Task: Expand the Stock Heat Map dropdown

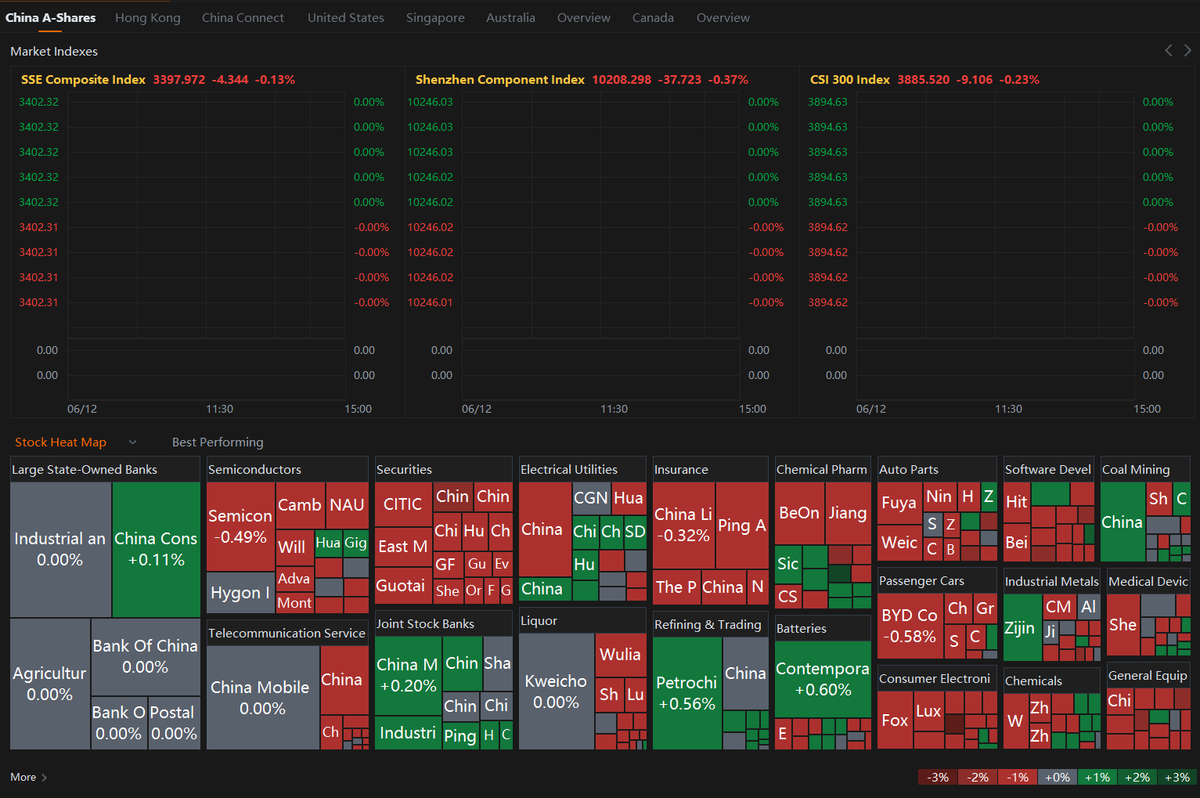Action: point(131,441)
